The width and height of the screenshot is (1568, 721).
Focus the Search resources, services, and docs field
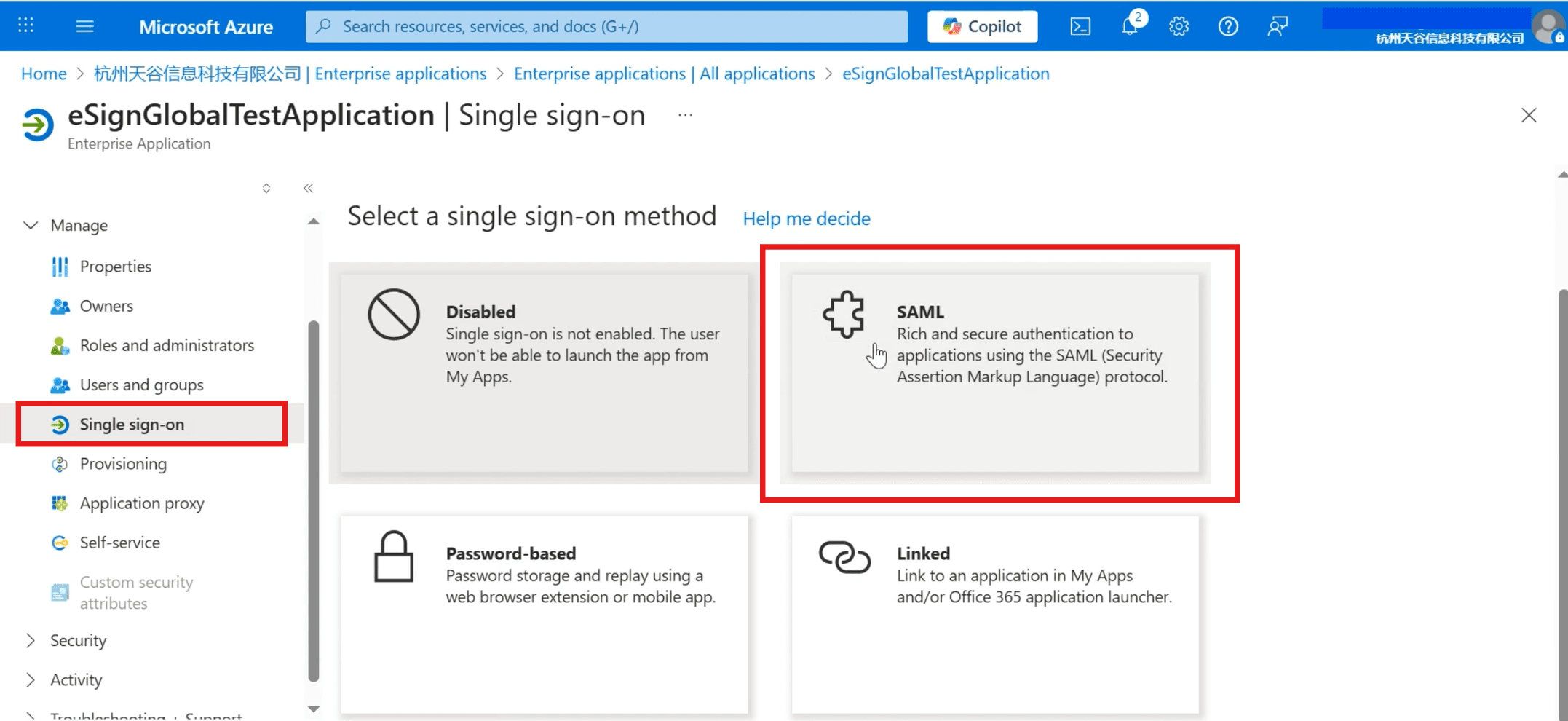coord(606,26)
